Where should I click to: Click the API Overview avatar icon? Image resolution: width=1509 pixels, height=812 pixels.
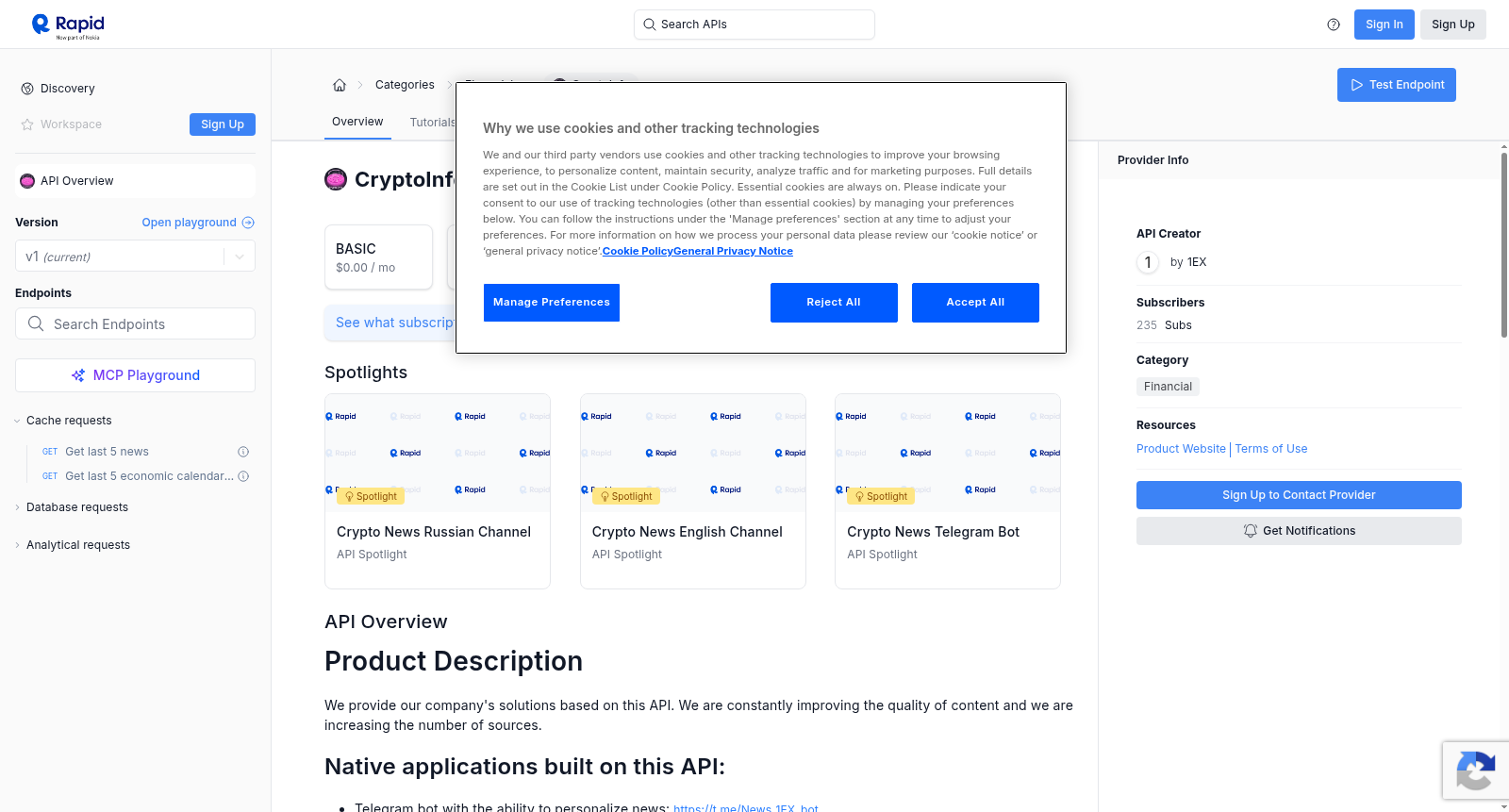coord(27,181)
